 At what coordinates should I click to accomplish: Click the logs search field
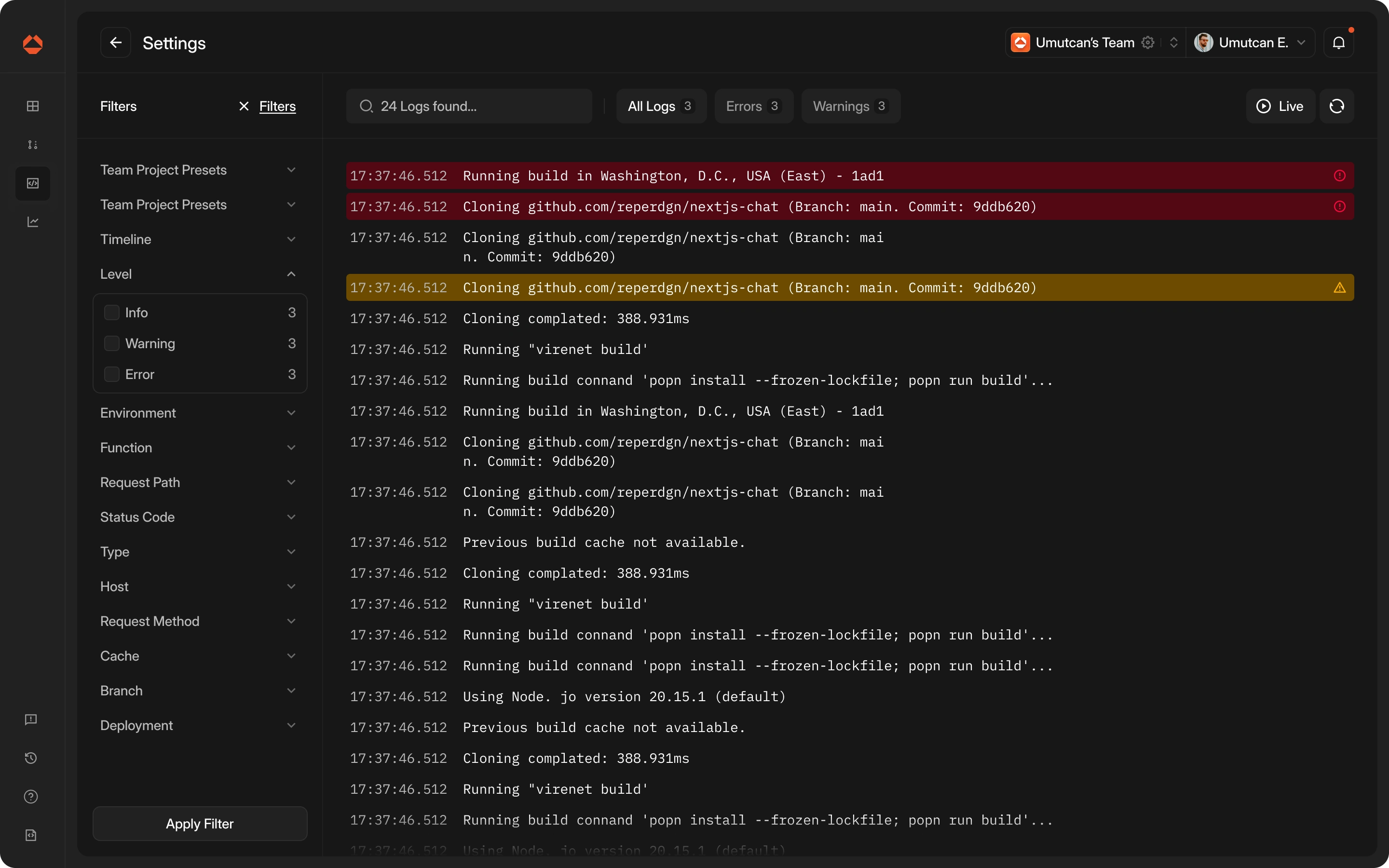pos(468,106)
